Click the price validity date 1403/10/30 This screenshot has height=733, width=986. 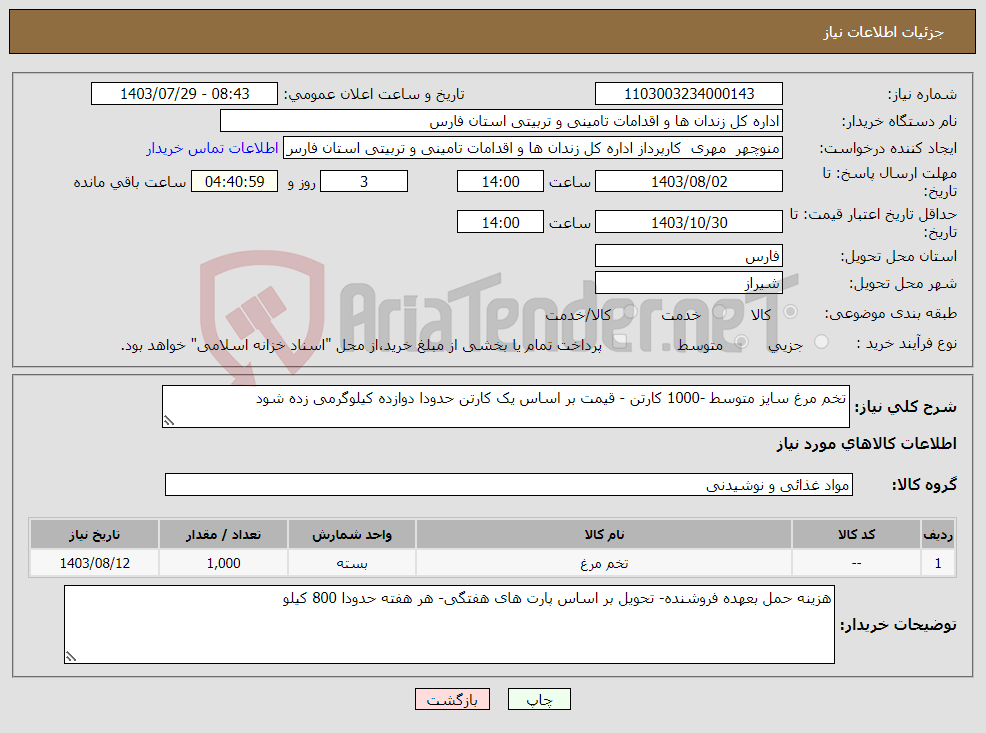(689, 222)
